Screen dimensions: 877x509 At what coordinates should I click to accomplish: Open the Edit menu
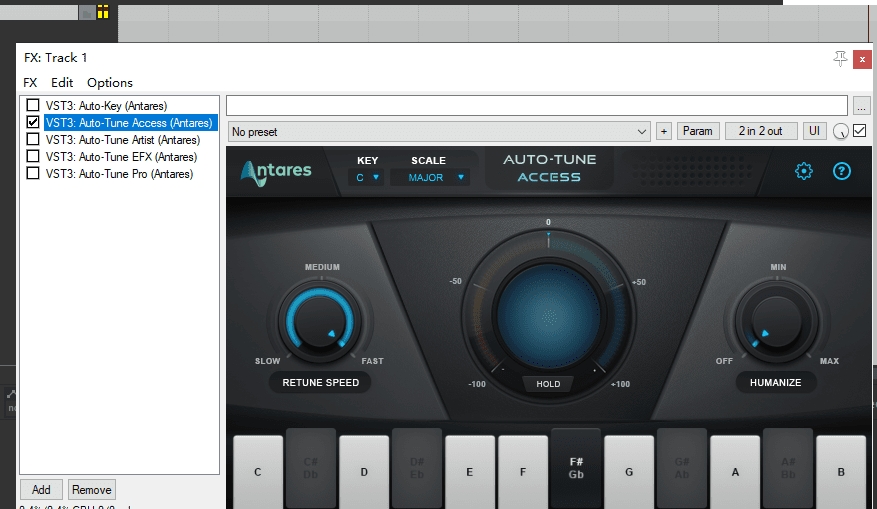coord(62,82)
